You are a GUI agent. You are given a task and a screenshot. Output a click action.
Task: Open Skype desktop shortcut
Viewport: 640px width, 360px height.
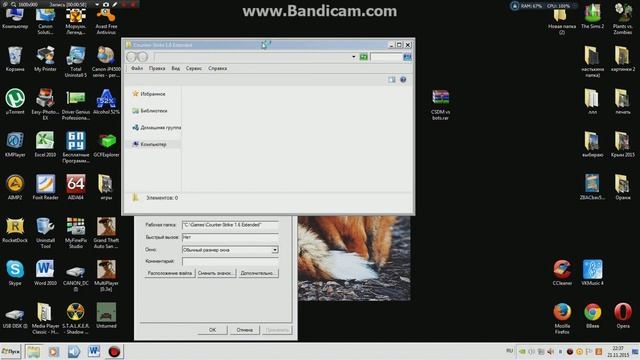click(15, 273)
